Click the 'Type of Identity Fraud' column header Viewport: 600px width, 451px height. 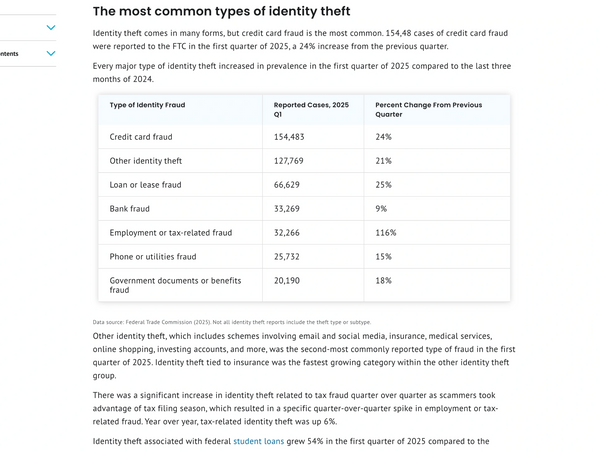[147, 105]
